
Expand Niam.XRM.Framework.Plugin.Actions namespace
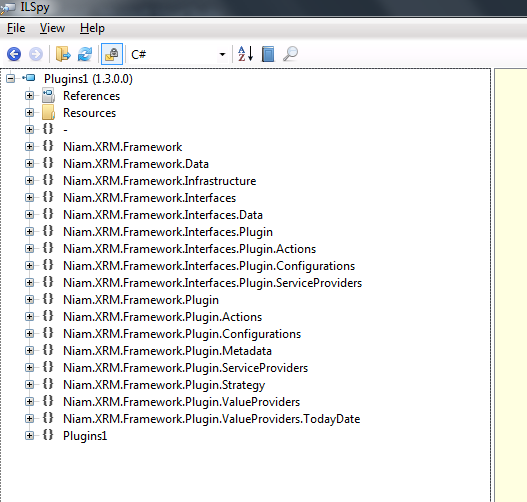[x=30, y=317]
